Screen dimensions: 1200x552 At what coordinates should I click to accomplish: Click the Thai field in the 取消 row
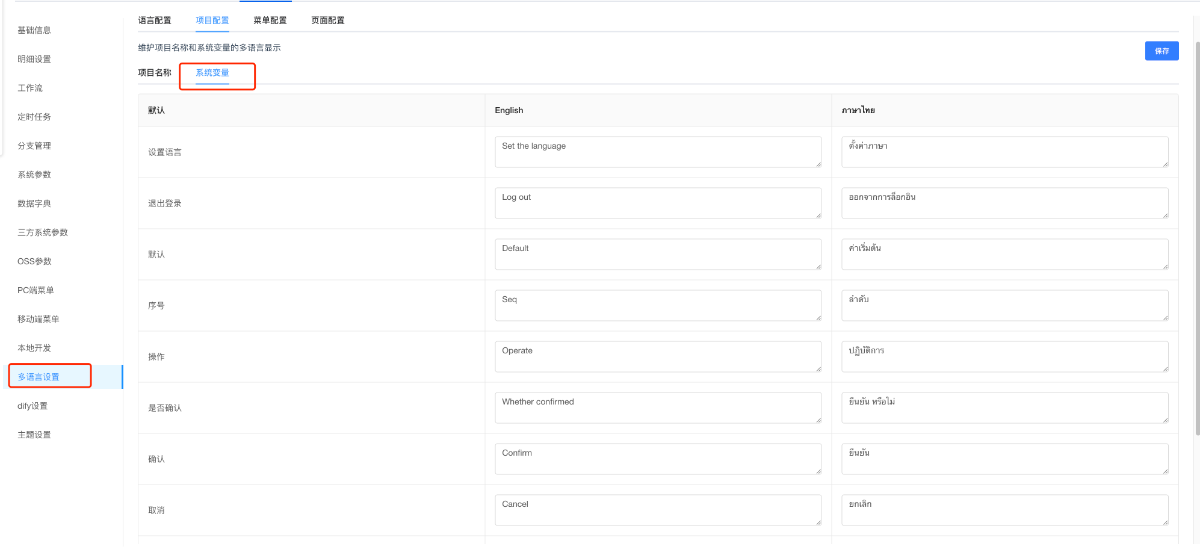tap(1004, 510)
